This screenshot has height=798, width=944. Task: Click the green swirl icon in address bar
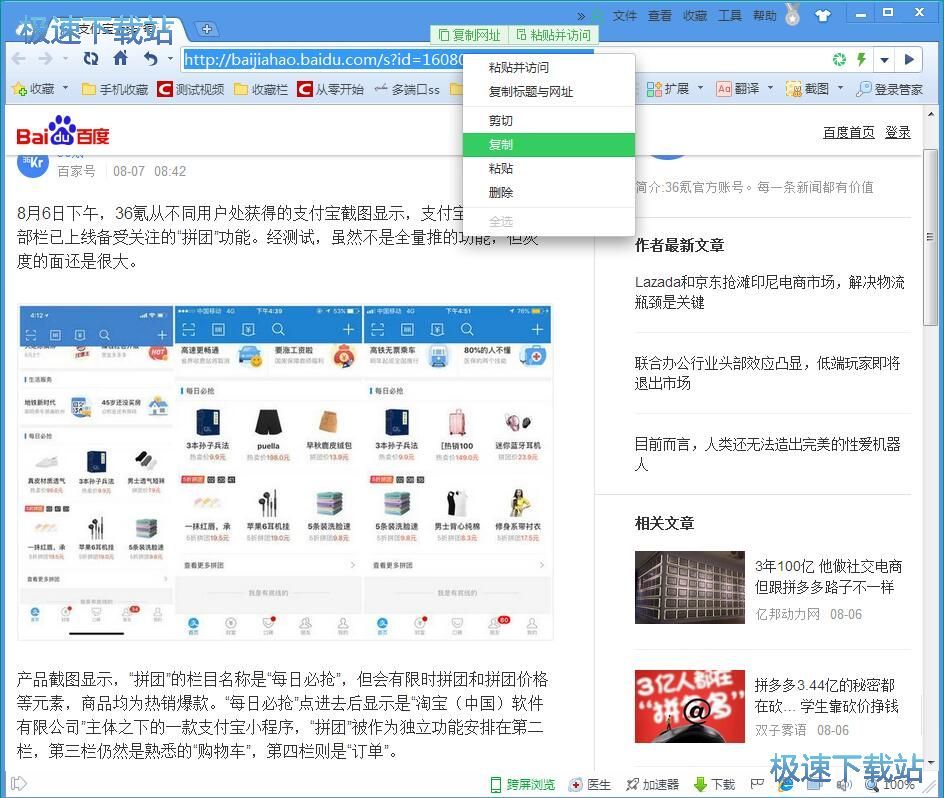[x=839, y=59]
